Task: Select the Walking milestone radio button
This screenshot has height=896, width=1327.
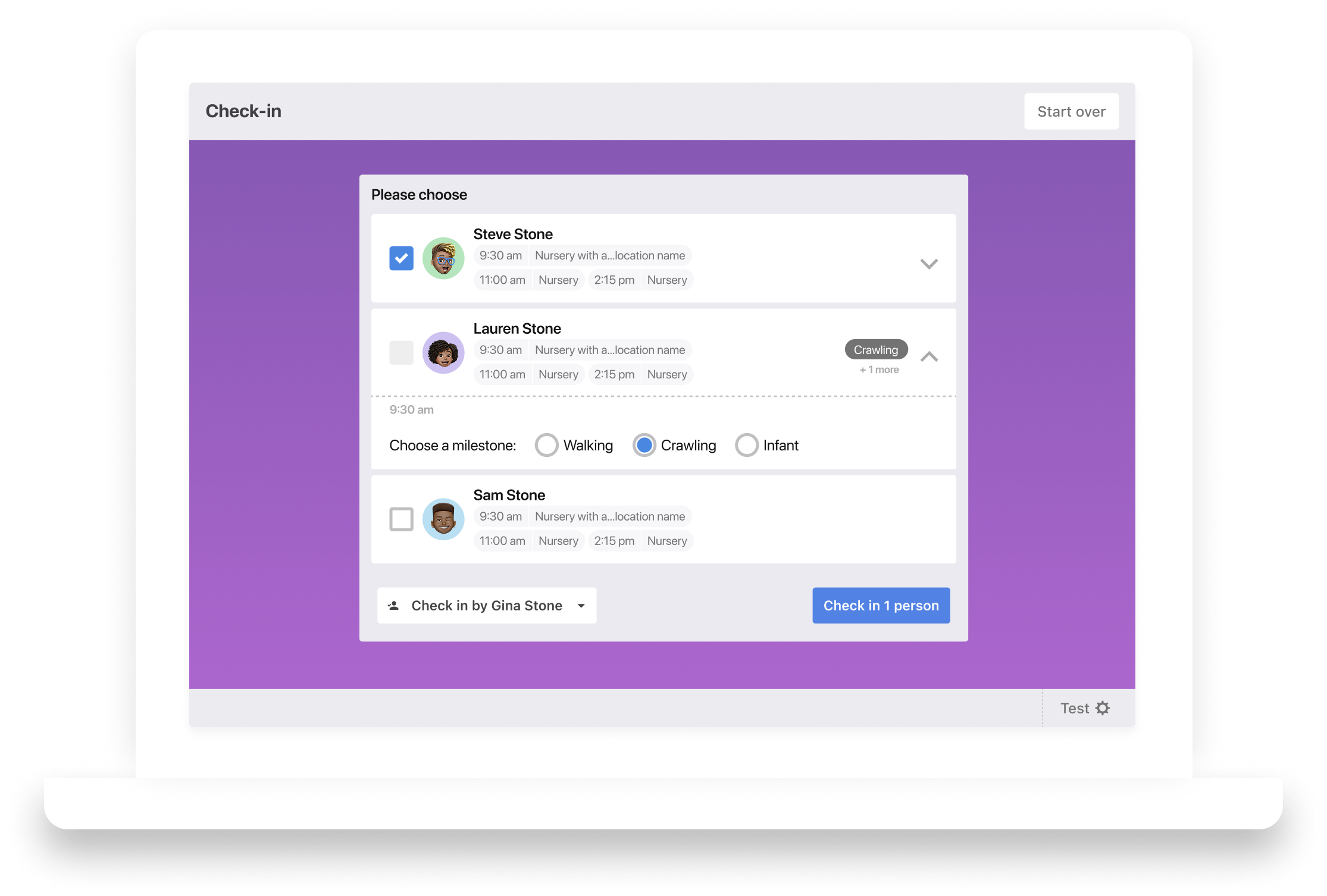Action: click(x=546, y=445)
